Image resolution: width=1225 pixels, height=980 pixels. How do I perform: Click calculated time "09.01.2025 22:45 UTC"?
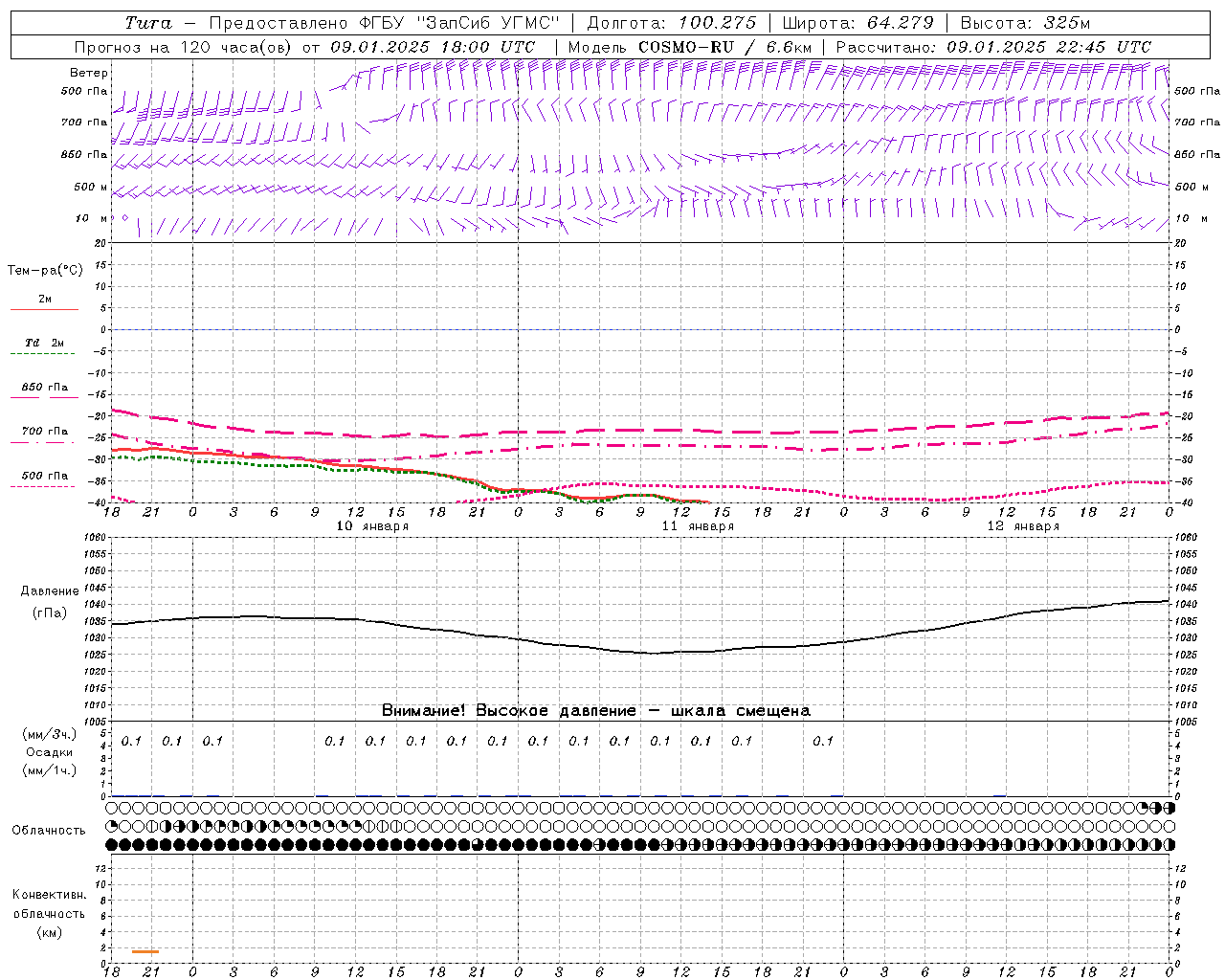[1049, 46]
